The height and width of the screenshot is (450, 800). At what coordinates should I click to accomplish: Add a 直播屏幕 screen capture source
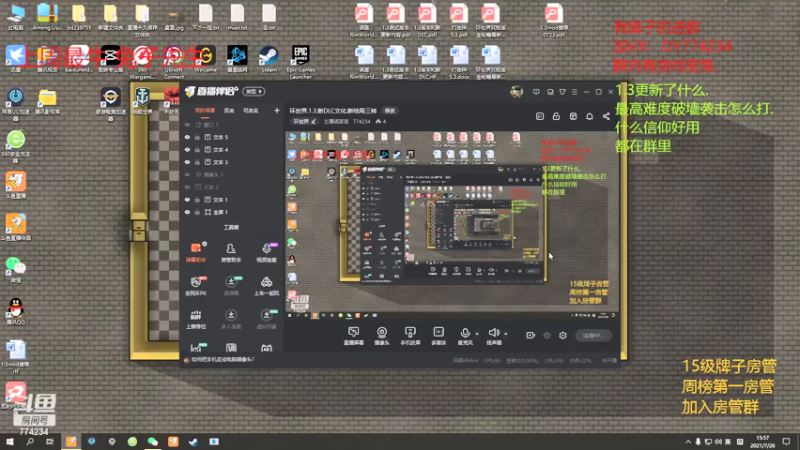[x=354, y=336]
